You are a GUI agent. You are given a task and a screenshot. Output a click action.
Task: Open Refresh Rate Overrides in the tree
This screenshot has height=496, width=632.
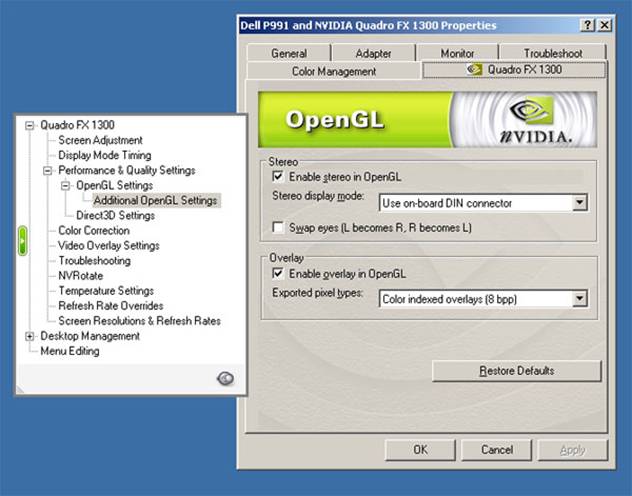pos(110,306)
